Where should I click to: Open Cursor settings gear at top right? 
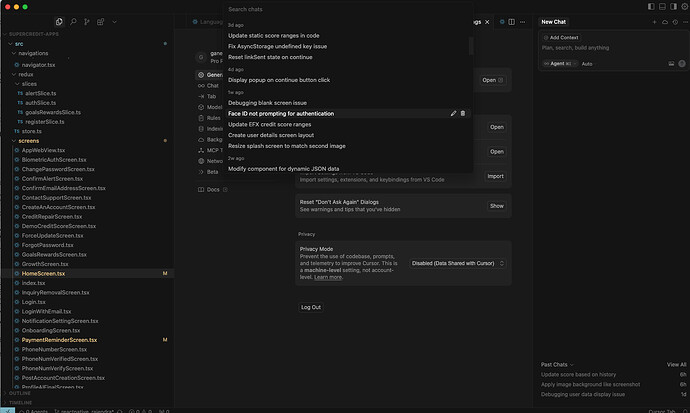coord(685,7)
